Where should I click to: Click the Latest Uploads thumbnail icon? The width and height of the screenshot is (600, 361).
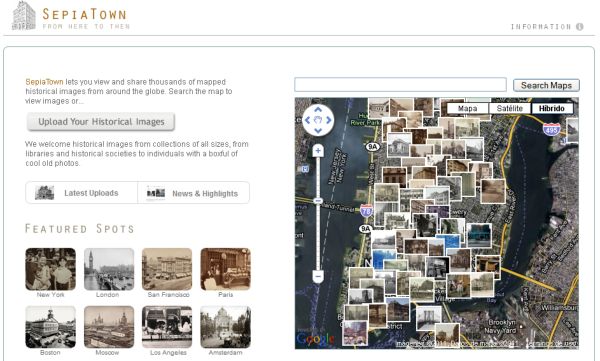pyautogui.click(x=44, y=193)
